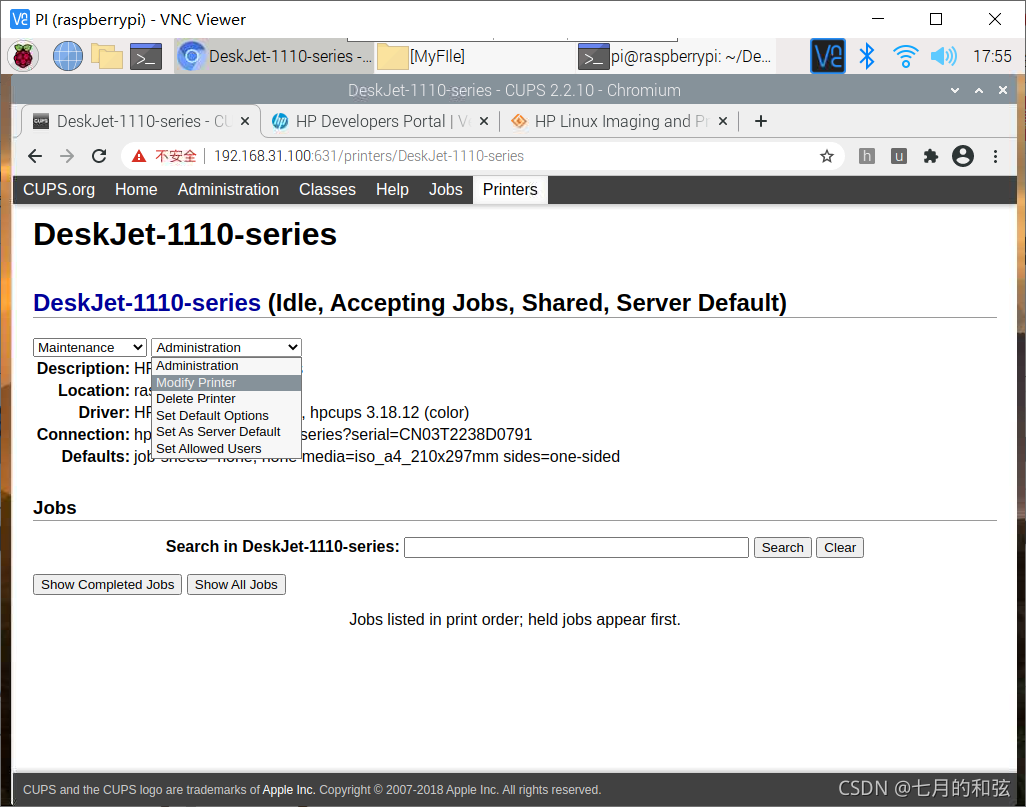Switch to pi@raspberrypi terminal taskbar window
Viewport: 1026px width, 807px height.
click(x=675, y=56)
